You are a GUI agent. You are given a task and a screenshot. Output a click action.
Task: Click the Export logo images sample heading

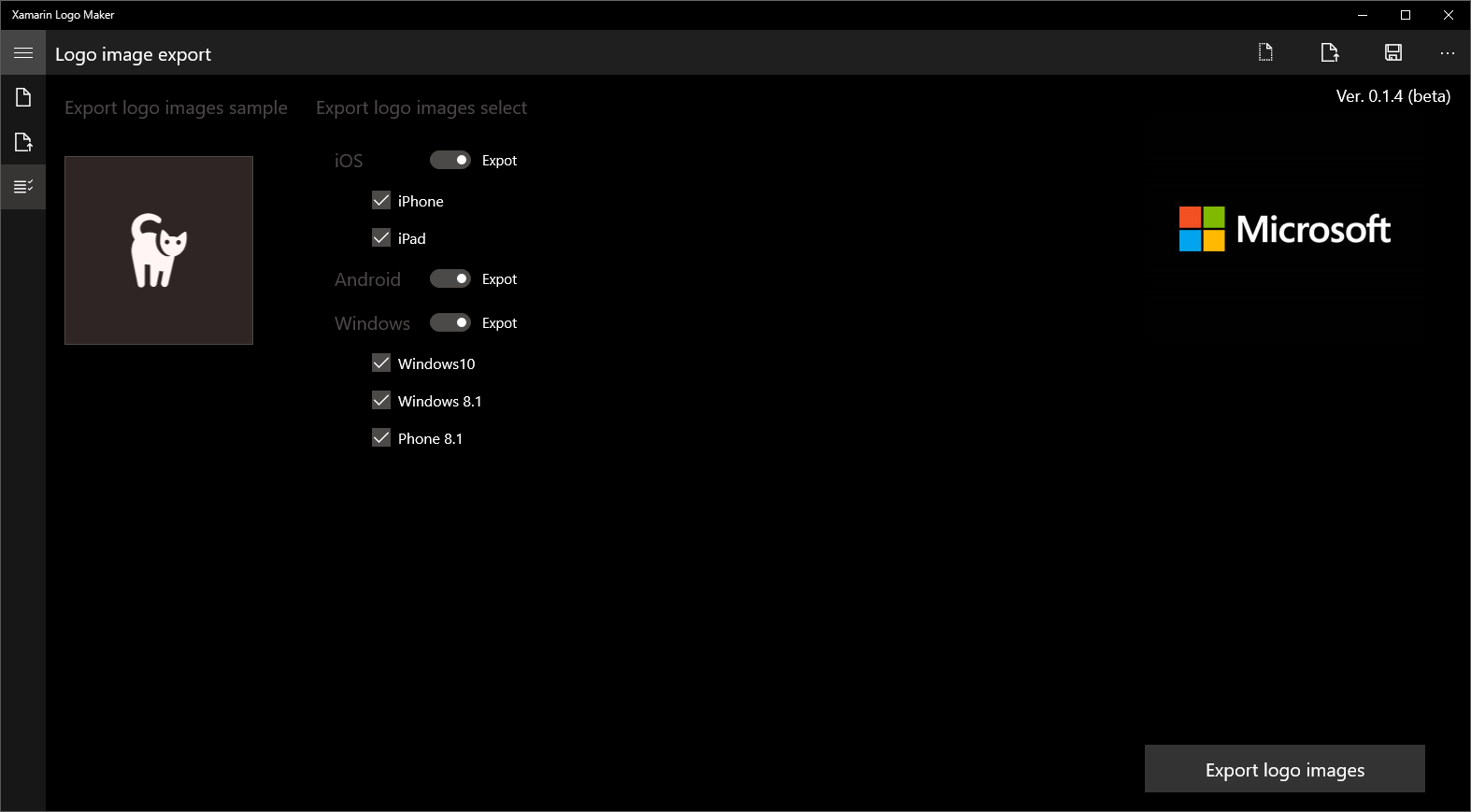[x=176, y=107]
